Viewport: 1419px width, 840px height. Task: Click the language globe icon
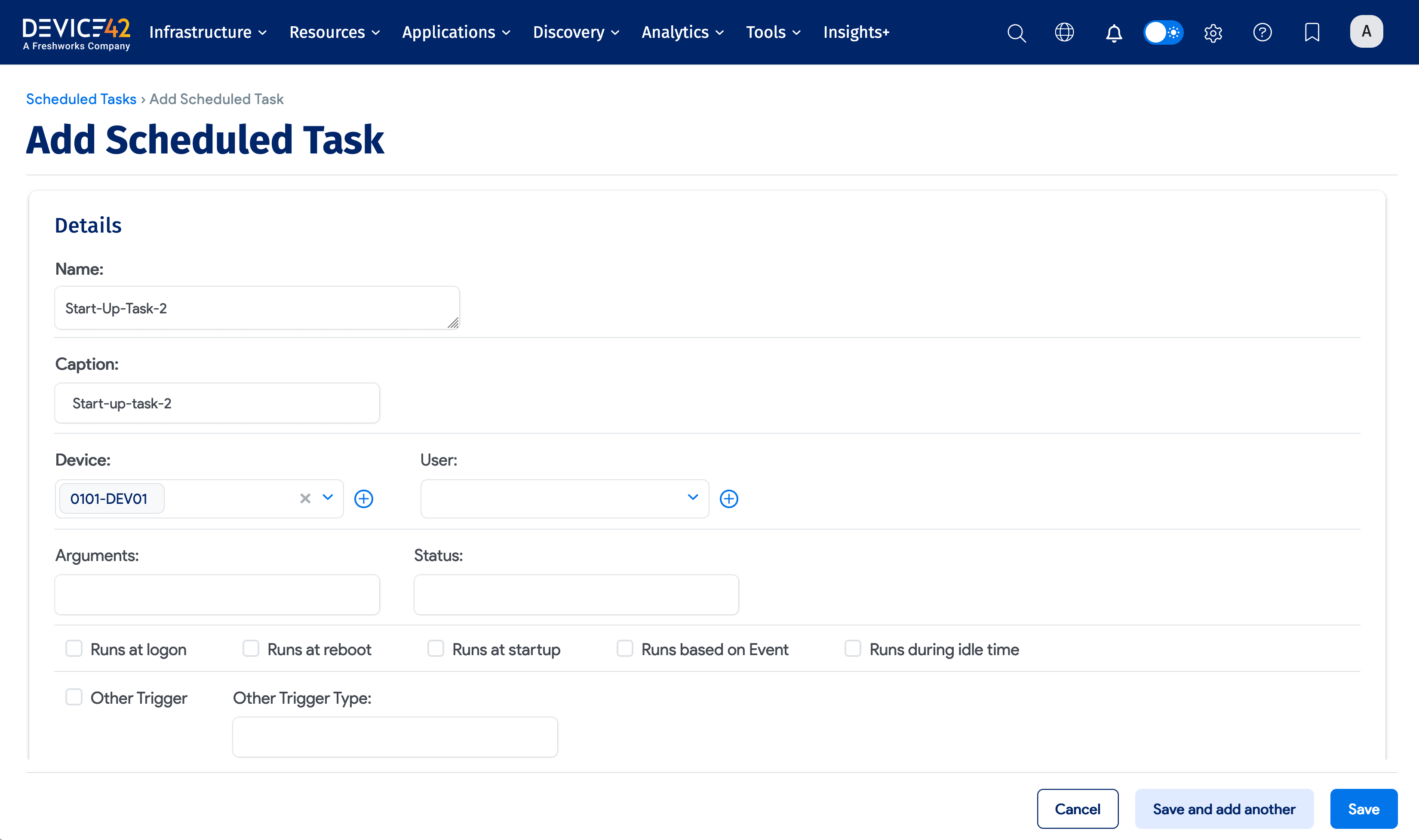click(1064, 32)
